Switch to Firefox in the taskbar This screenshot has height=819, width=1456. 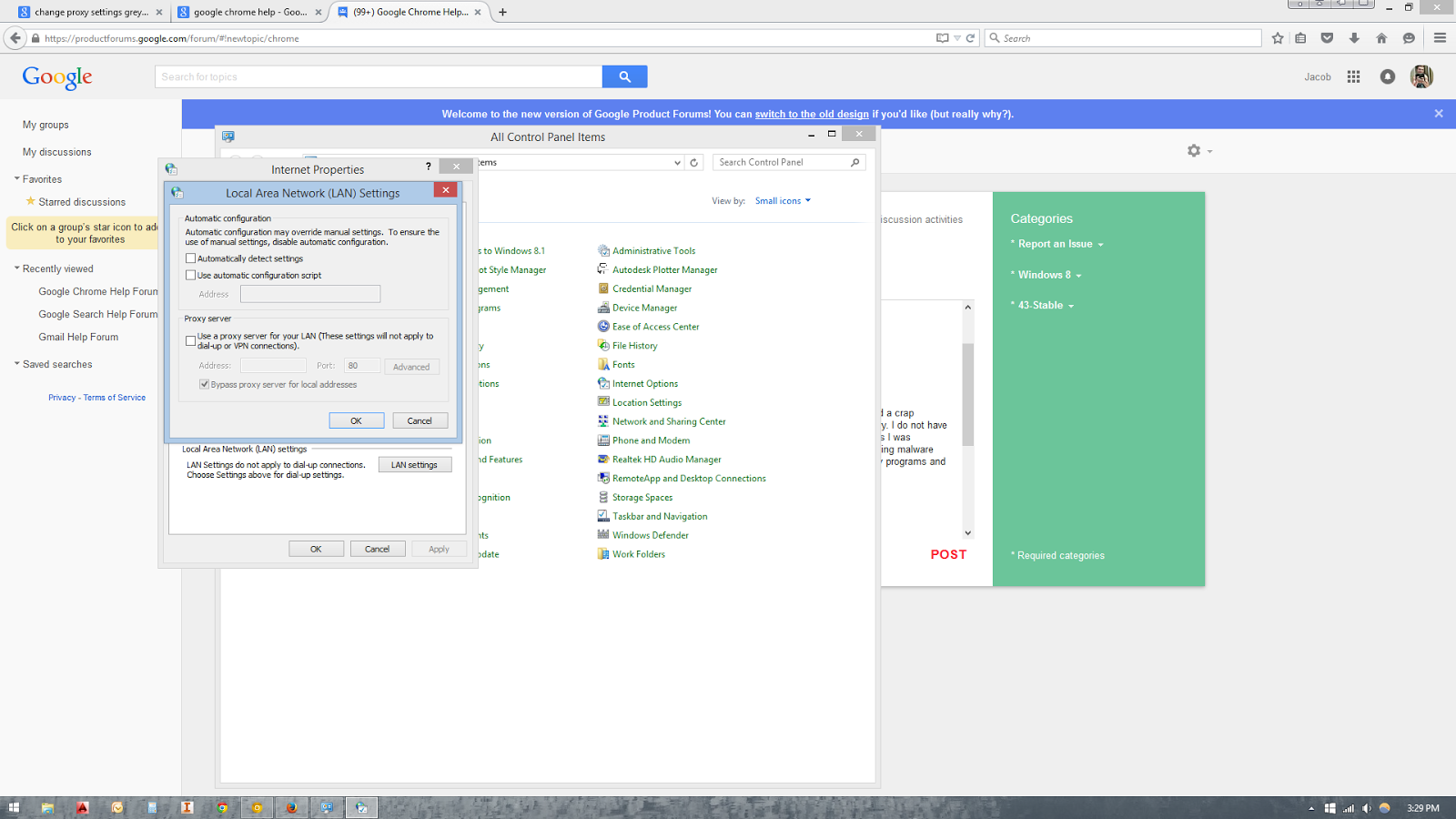291,807
